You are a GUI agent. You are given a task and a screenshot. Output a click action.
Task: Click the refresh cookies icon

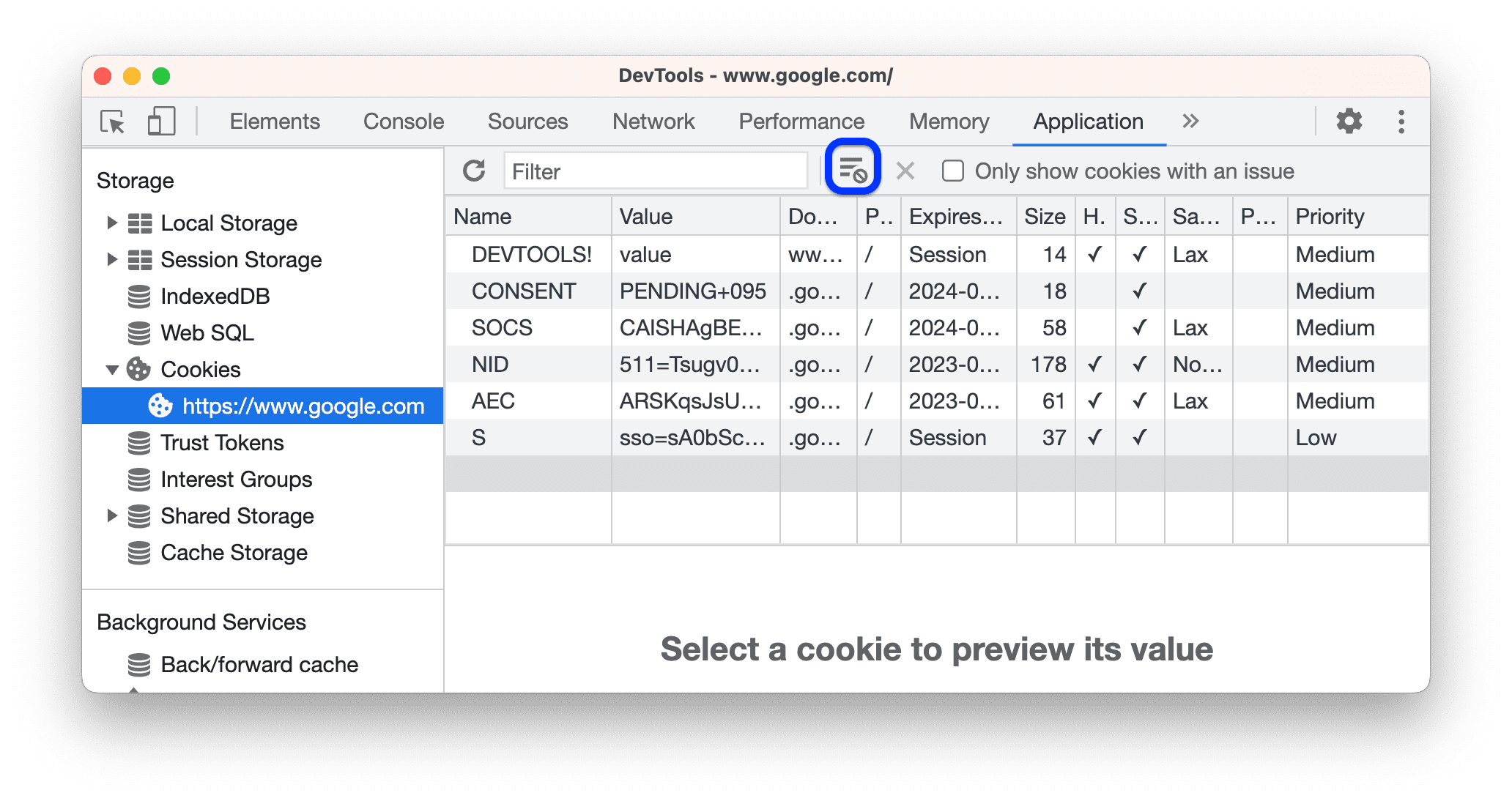pos(473,170)
